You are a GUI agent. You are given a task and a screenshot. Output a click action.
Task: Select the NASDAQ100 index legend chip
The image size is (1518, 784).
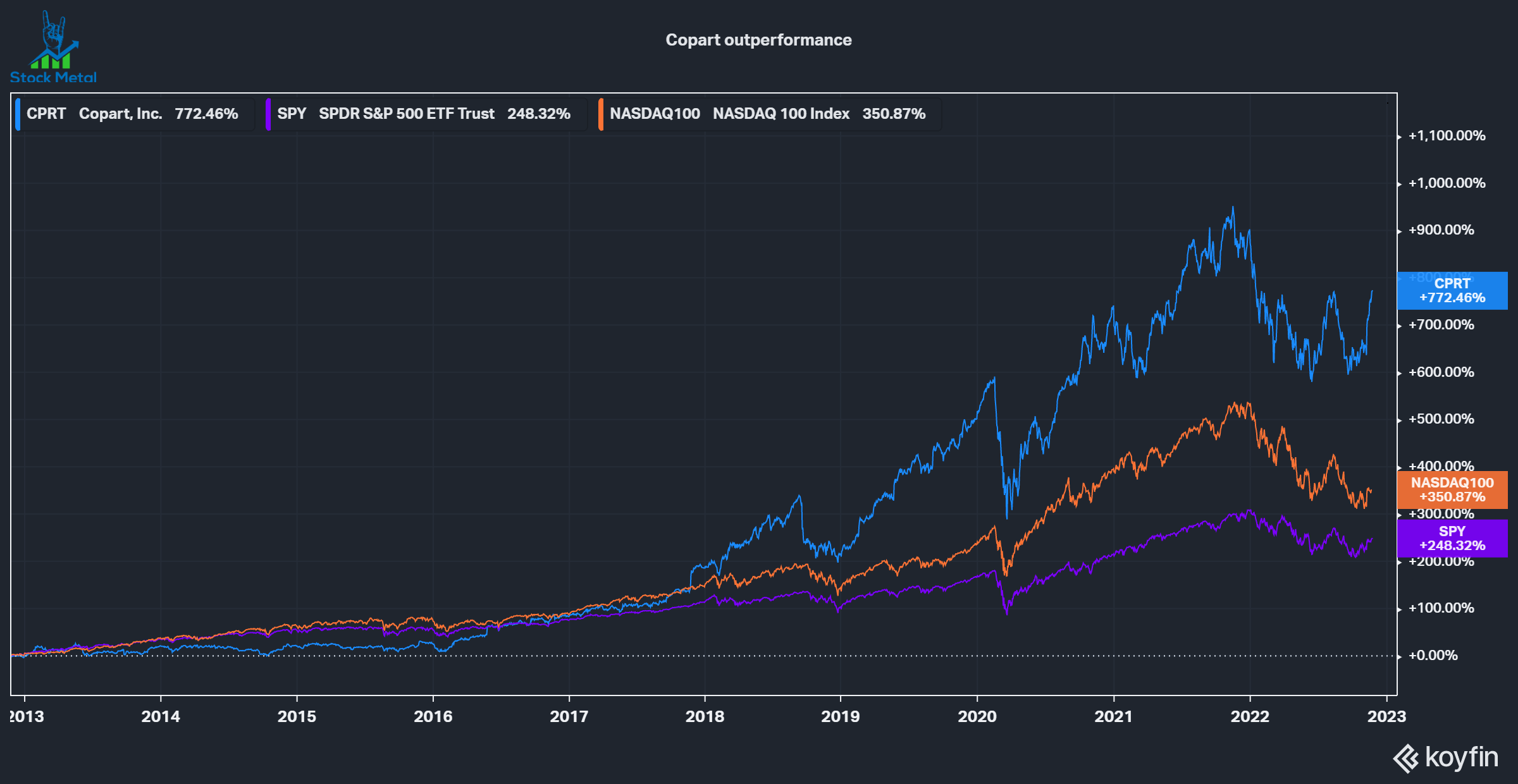[x=770, y=114]
